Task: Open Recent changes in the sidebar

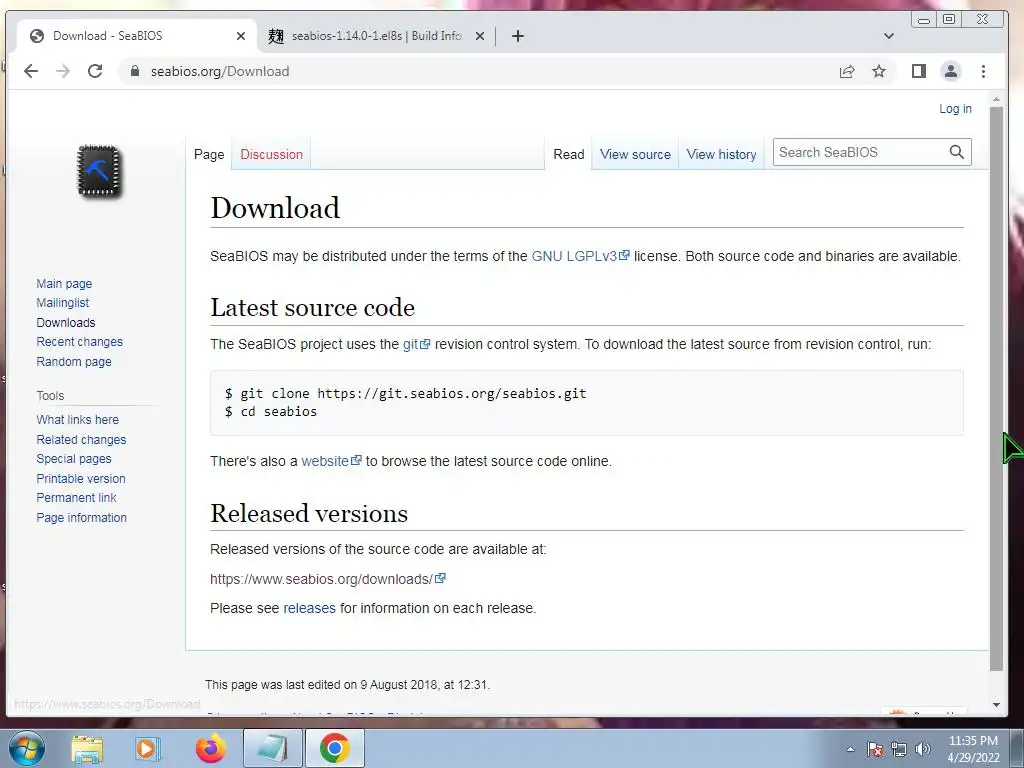Action: pyautogui.click(x=80, y=342)
